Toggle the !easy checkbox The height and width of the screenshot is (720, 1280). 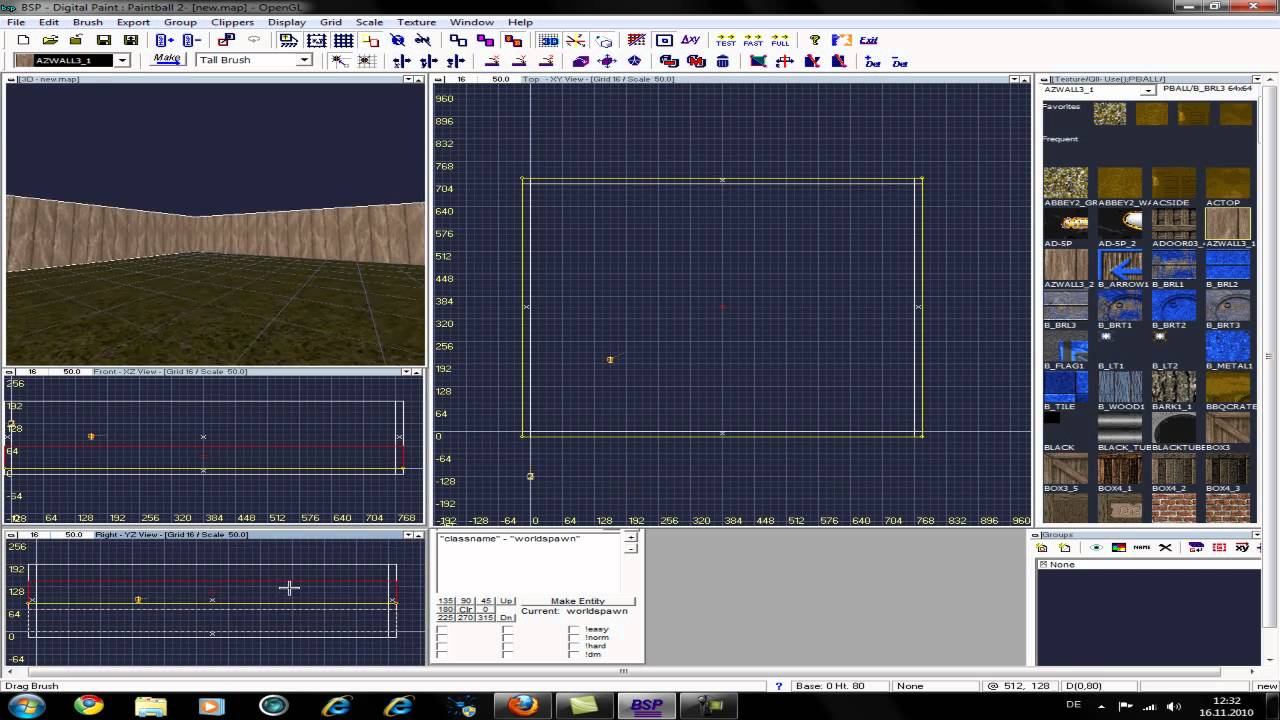coord(574,630)
